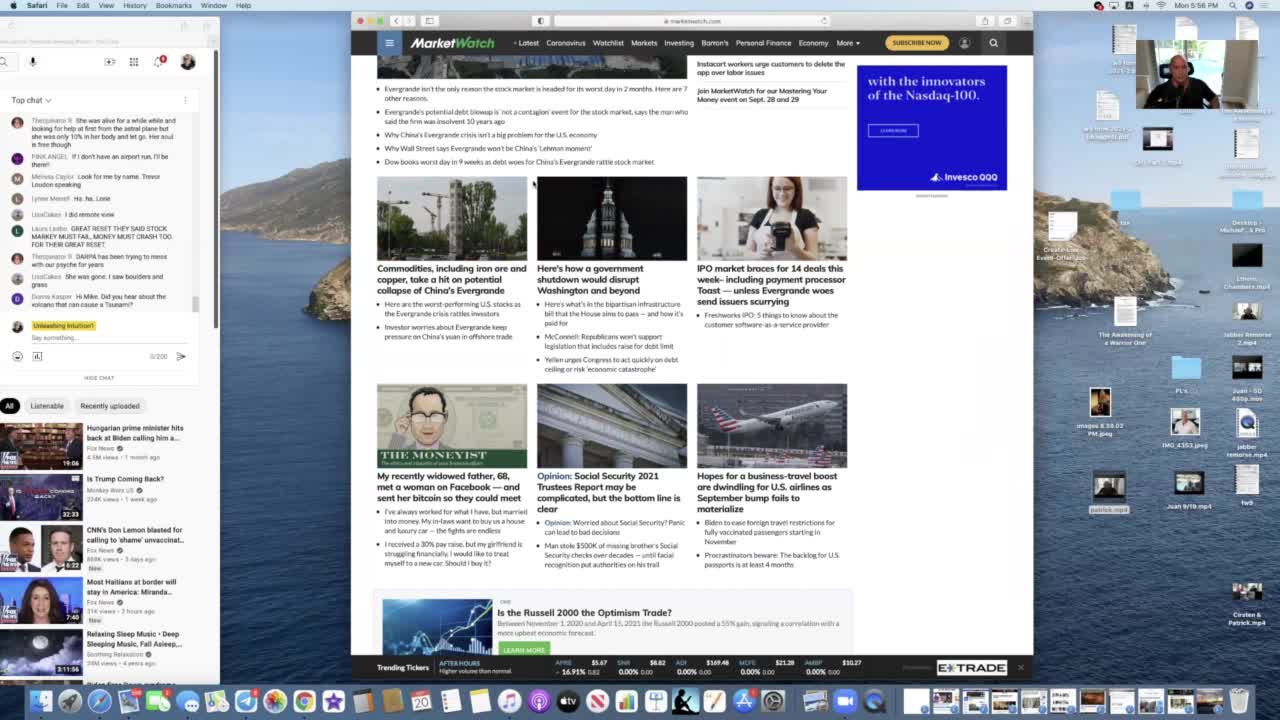Click the YouTube voice search microphone
This screenshot has height=720, width=1280.
tap(32, 62)
